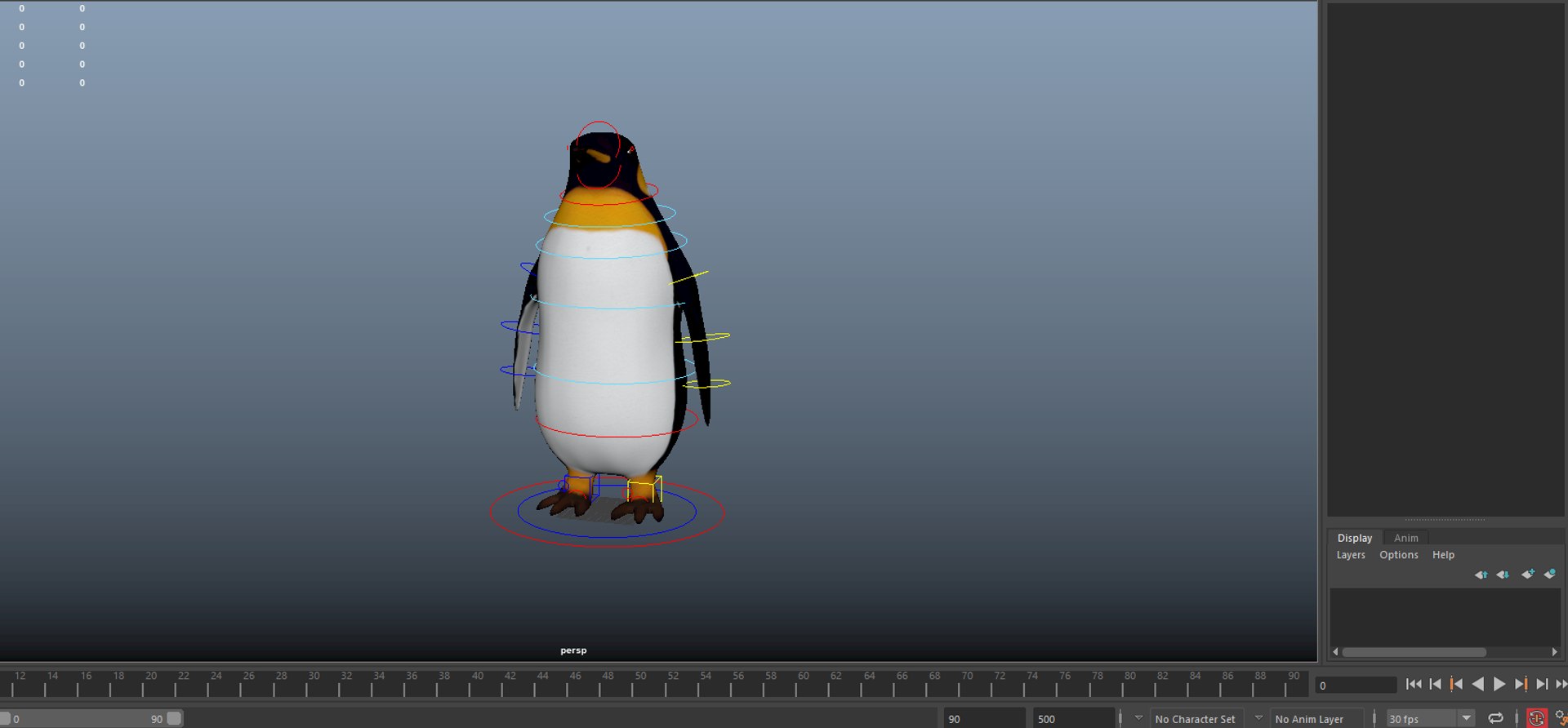The width and height of the screenshot is (1568, 728).
Task: Move selected layer down in Layer Editor
Action: click(x=1503, y=575)
